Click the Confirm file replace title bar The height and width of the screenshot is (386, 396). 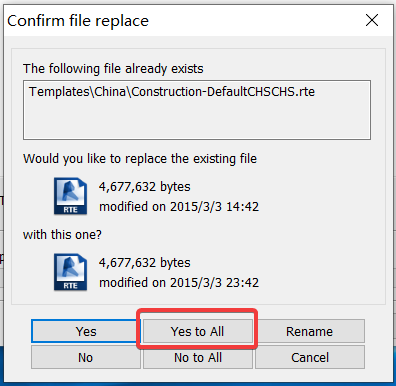[183, 21]
